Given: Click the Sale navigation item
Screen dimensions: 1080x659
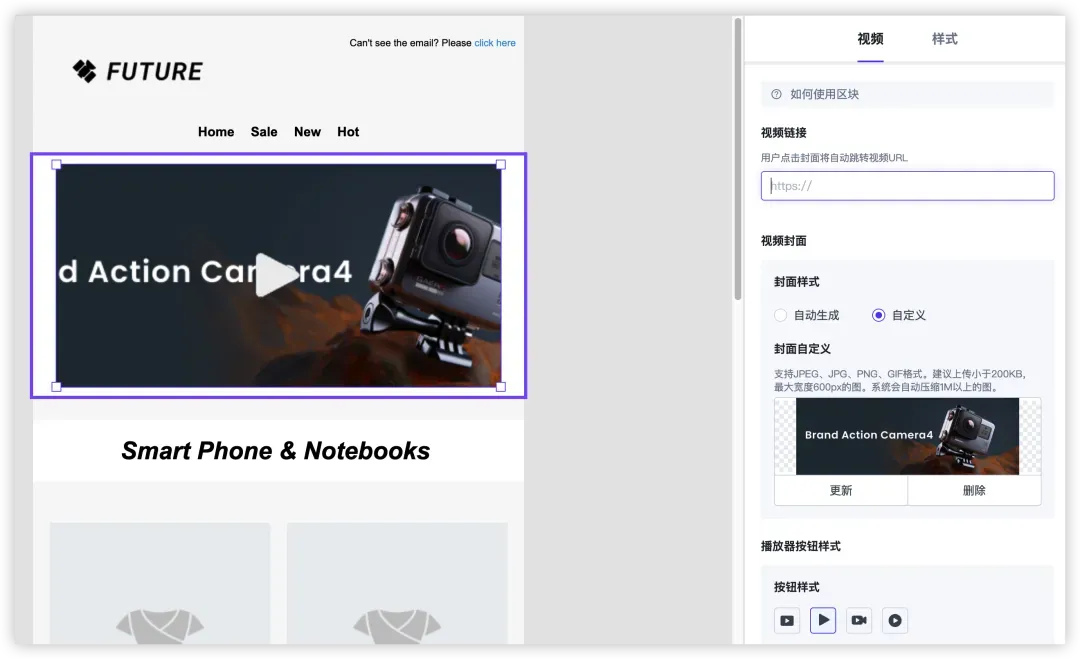Looking at the screenshot, I should pyautogui.click(x=264, y=132).
